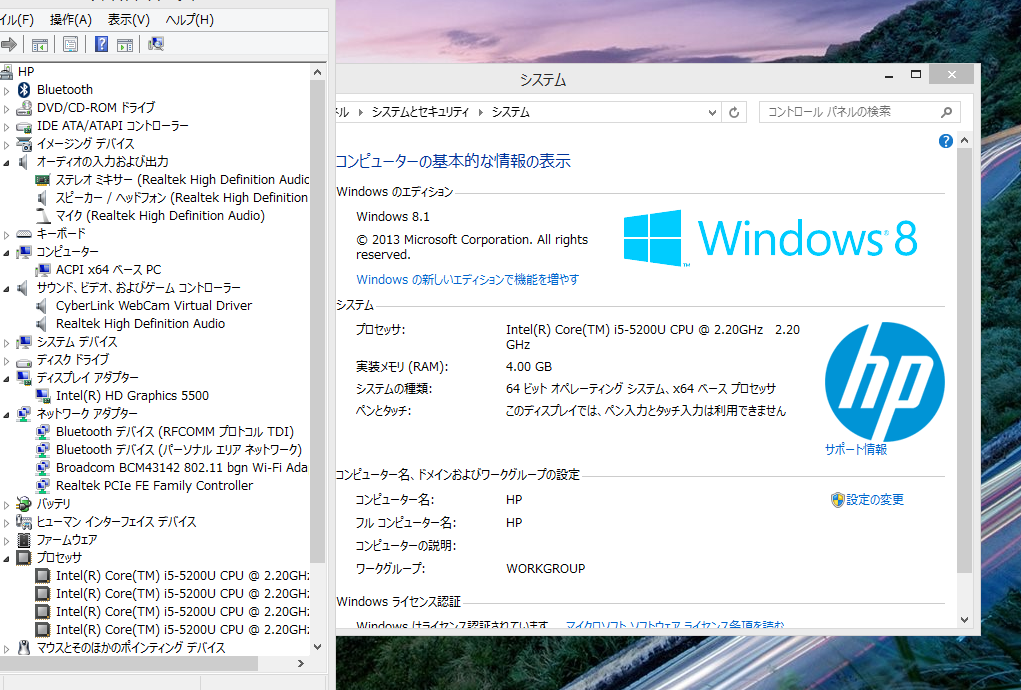Viewport: 1021px width, 690px height.
Task: Open the ヘルプ(H) menu
Action: click(x=189, y=20)
